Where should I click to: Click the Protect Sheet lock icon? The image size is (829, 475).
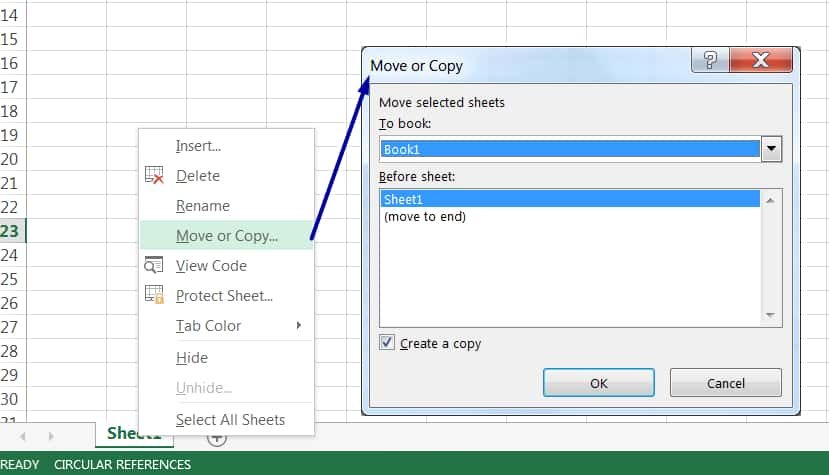point(154,294)
